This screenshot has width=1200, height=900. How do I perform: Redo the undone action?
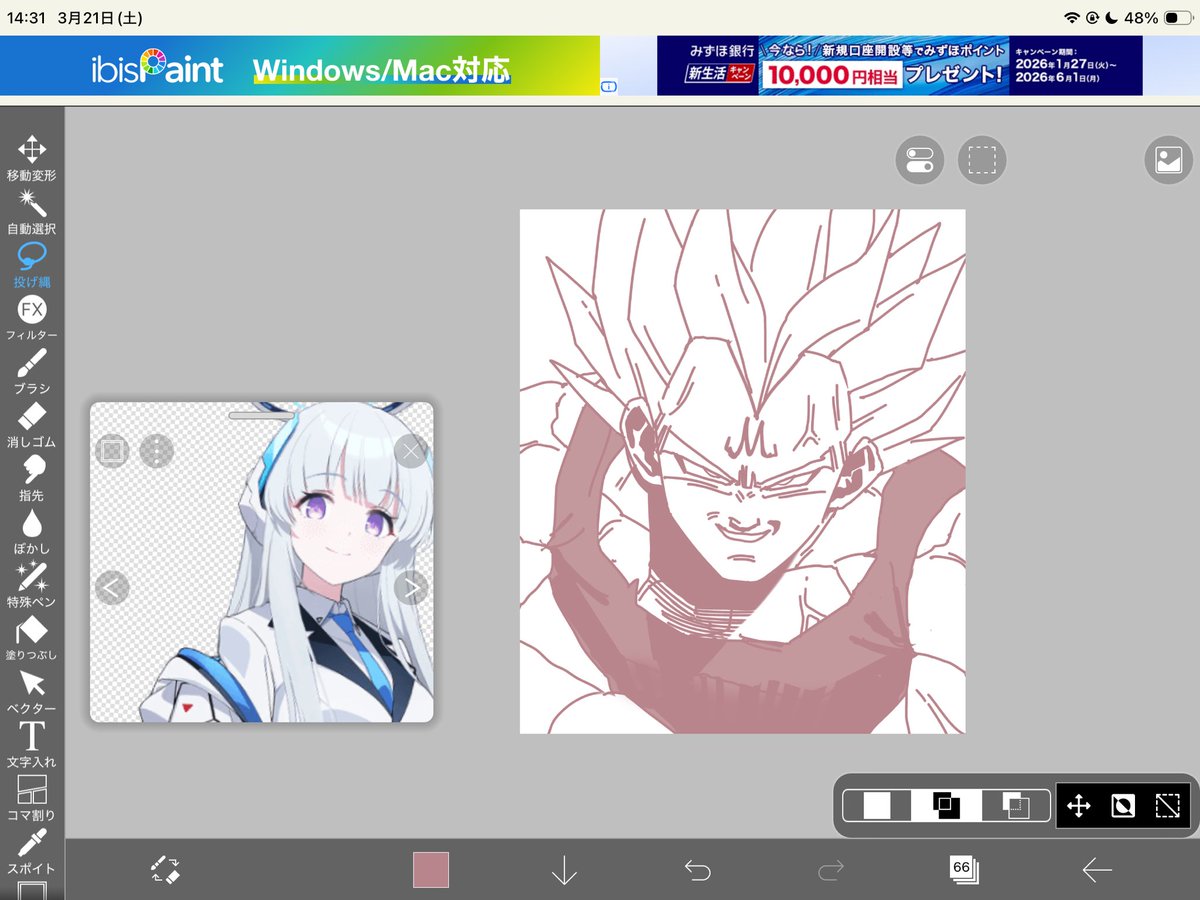click(x=830, y=870)
